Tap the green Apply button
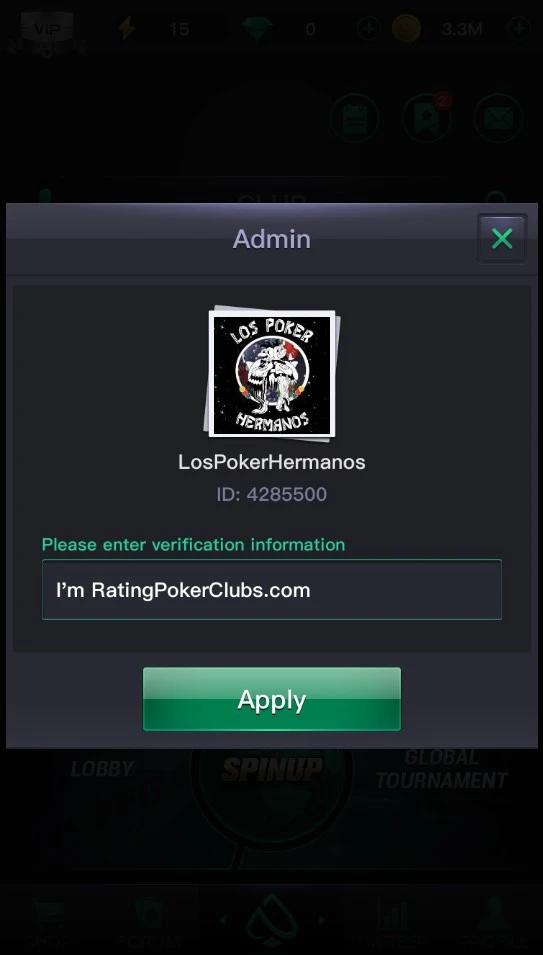 tap(272, 699)
